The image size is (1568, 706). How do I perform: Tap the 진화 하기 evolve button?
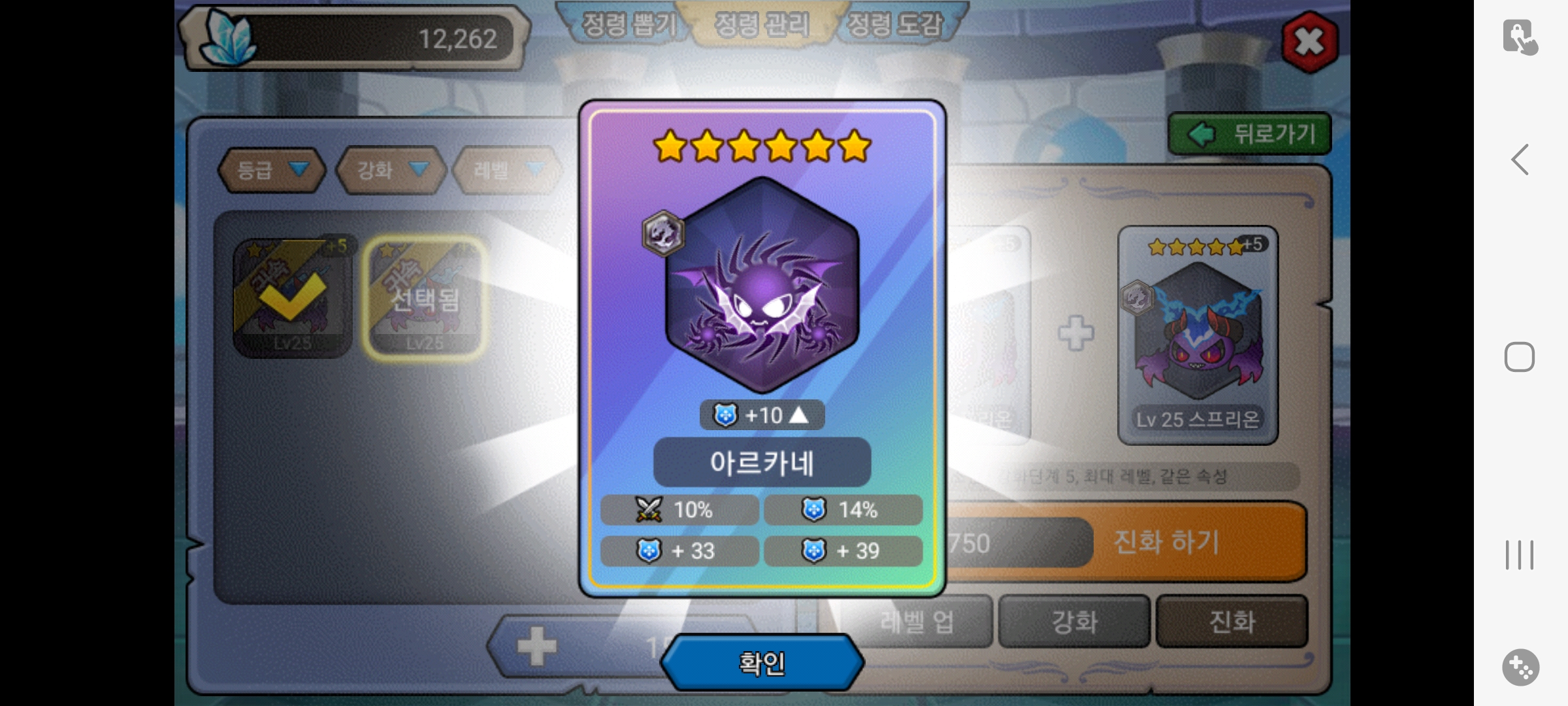1167,541
